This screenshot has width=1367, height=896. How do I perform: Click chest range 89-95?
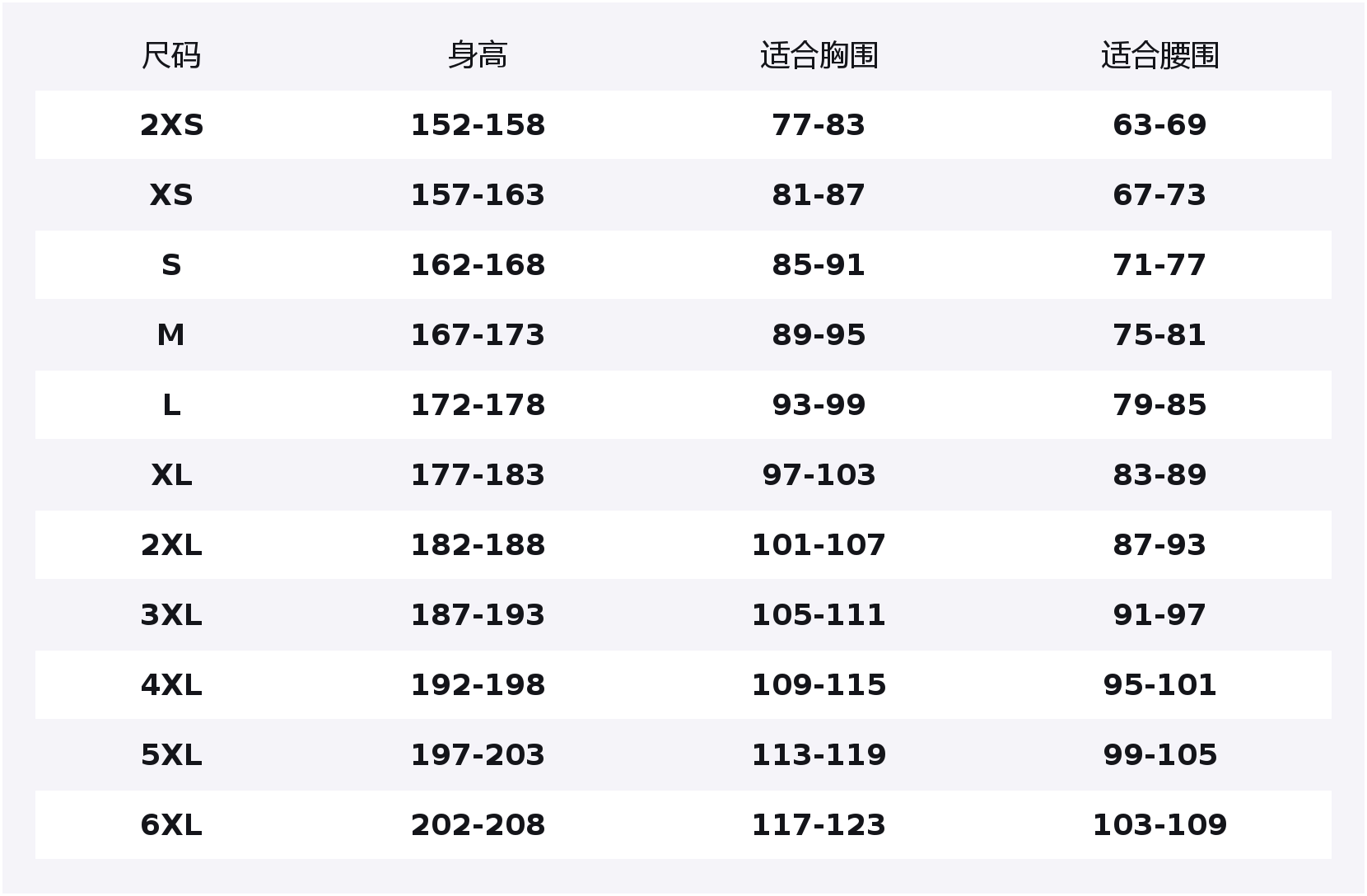click(819, 335)
